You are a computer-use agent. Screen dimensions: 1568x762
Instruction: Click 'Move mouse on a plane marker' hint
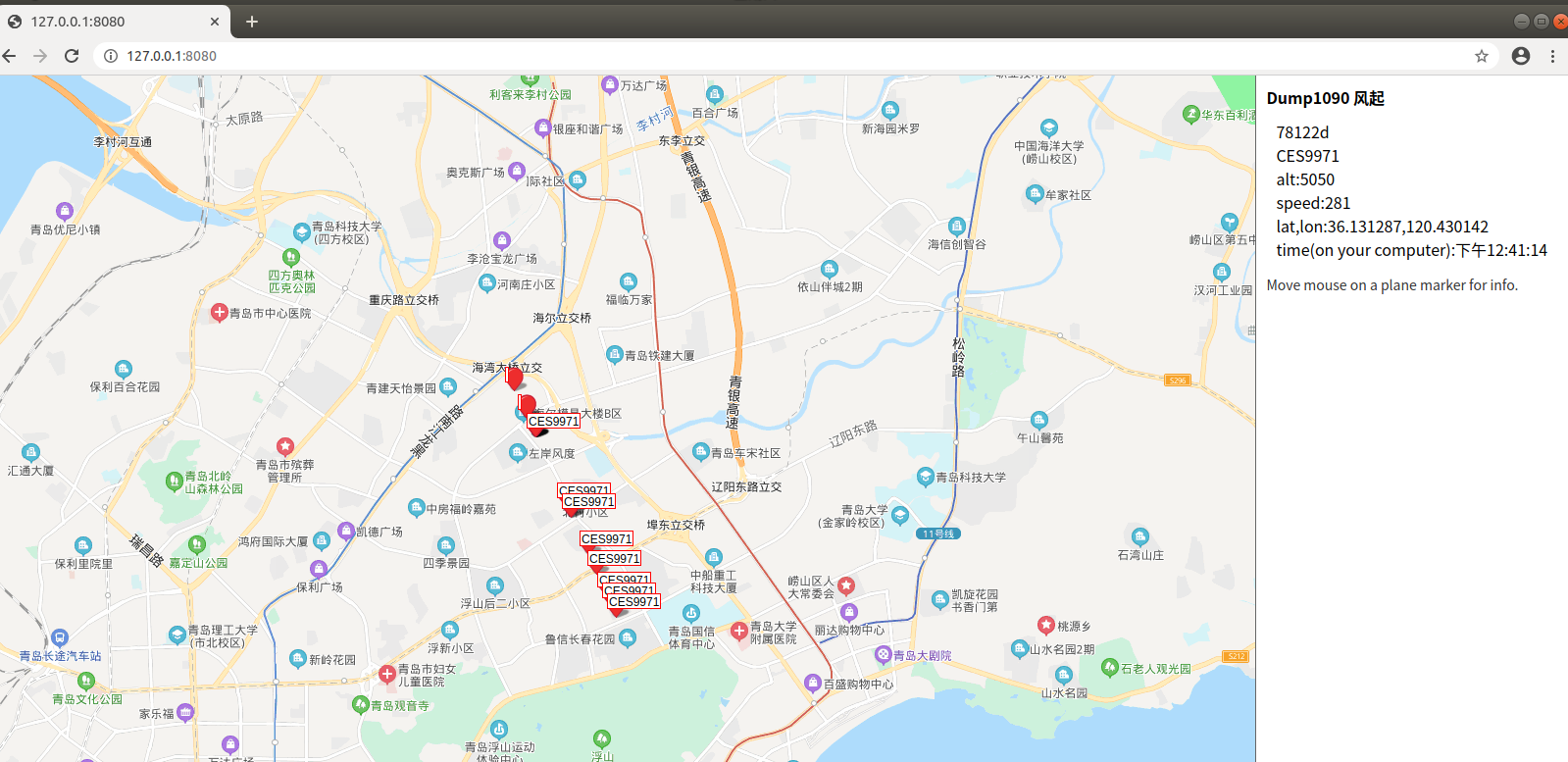pyautogui.click(x=1391, y=285)
